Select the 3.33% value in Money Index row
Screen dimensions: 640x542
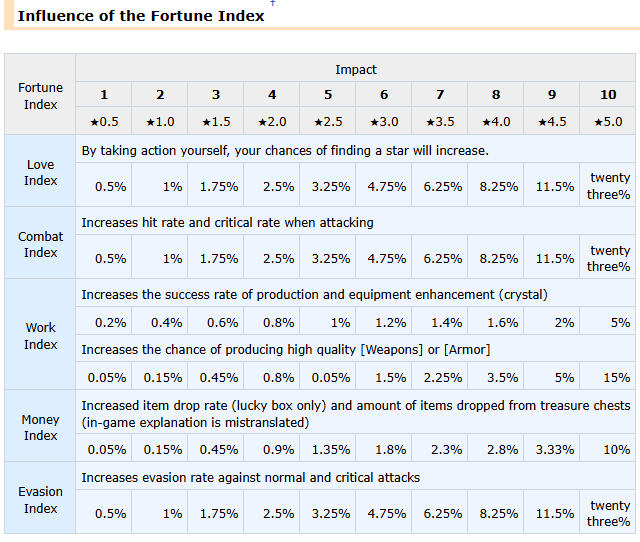click(554, 449)
